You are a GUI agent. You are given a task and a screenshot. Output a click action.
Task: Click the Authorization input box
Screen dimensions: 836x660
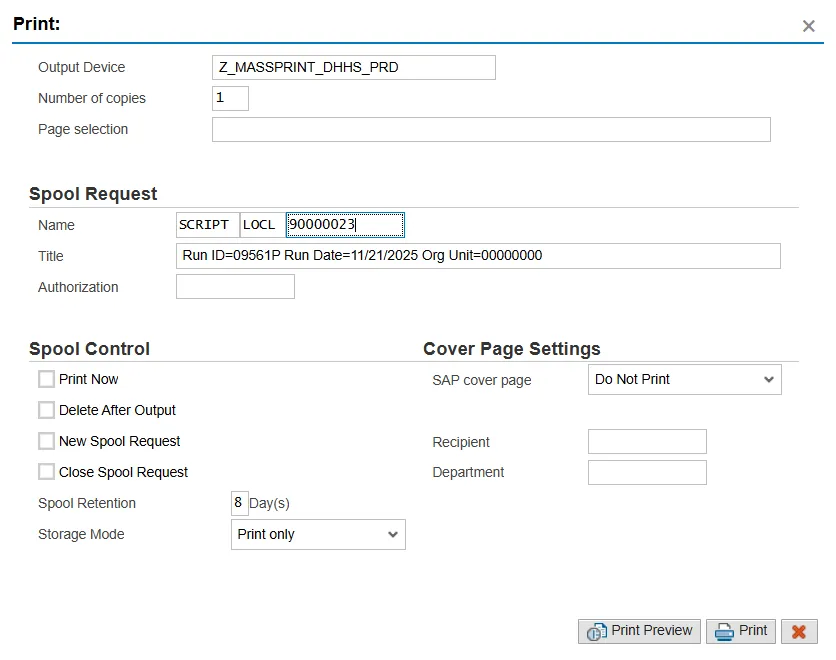tap(235, 287)
